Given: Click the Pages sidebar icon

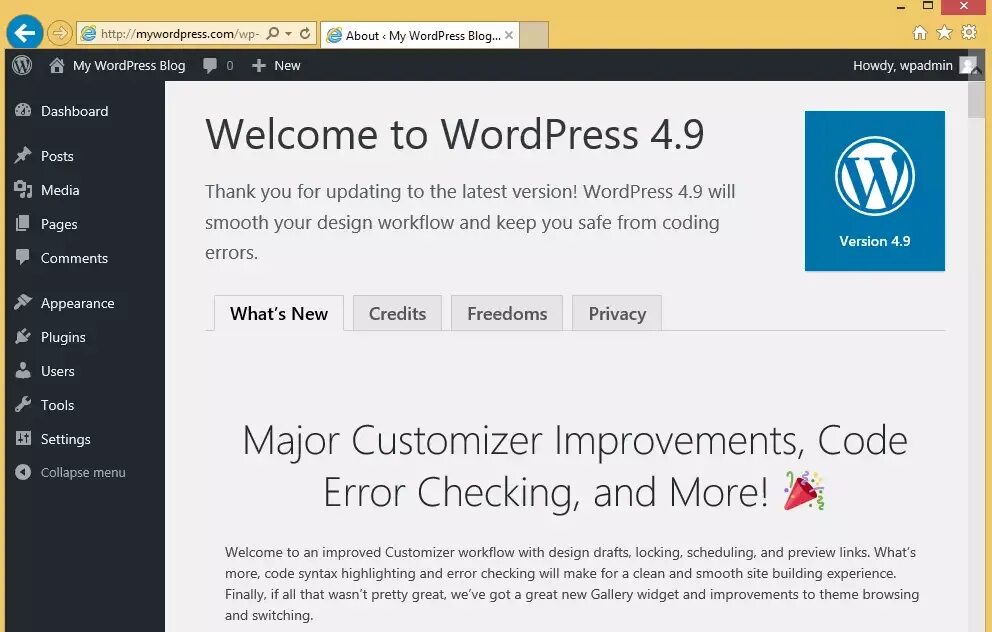Looking at the screenshot, I should (23, 223).
